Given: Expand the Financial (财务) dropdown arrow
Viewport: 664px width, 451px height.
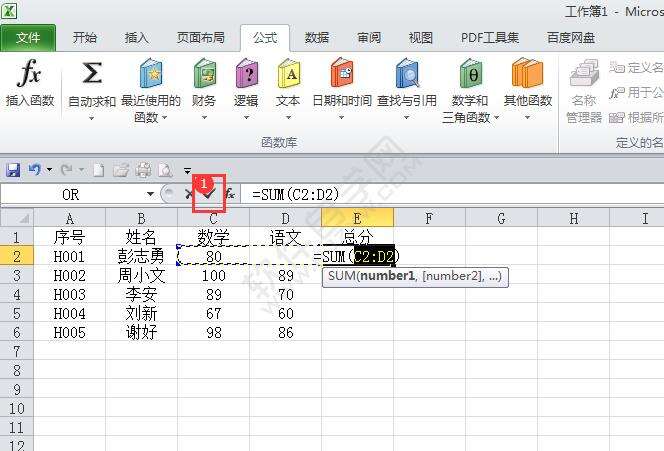Looking at the screenshot, I should point(205,117).
